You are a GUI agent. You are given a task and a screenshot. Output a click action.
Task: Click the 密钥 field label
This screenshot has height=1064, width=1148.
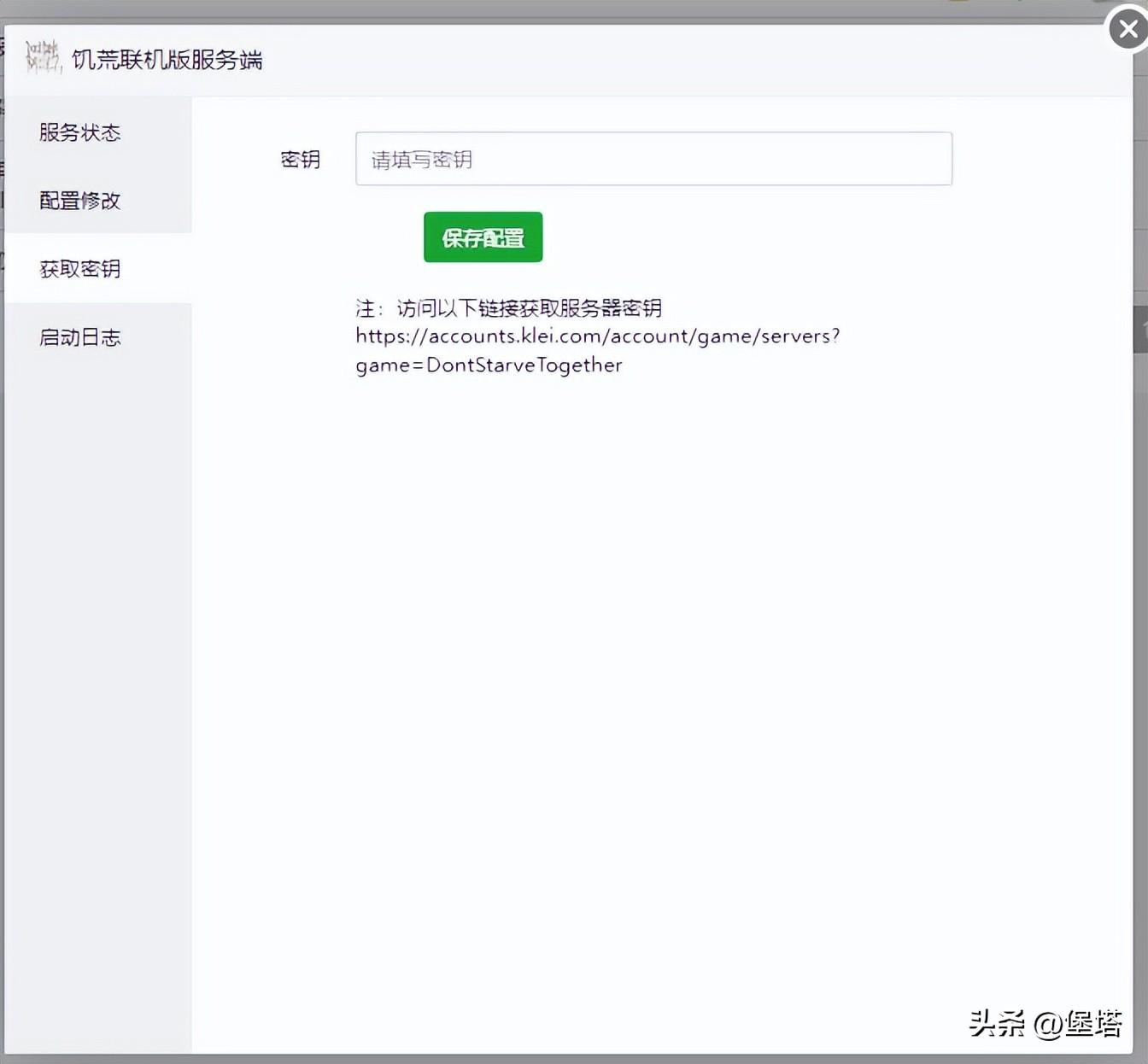point(300,160)
